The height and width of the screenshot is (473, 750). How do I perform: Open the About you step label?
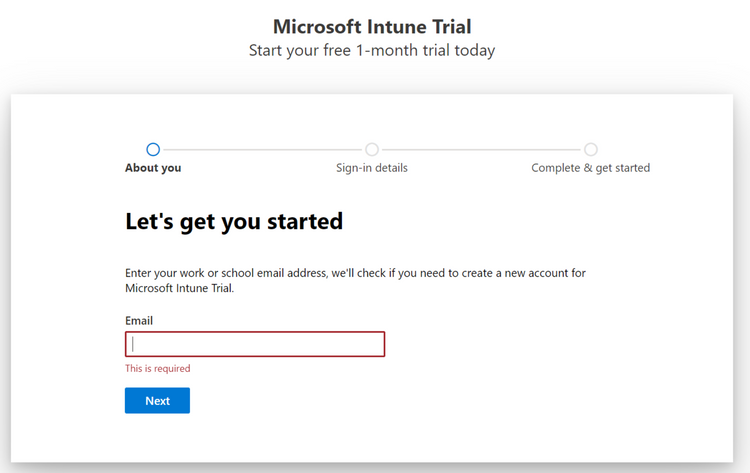click(x=153, y=168)
